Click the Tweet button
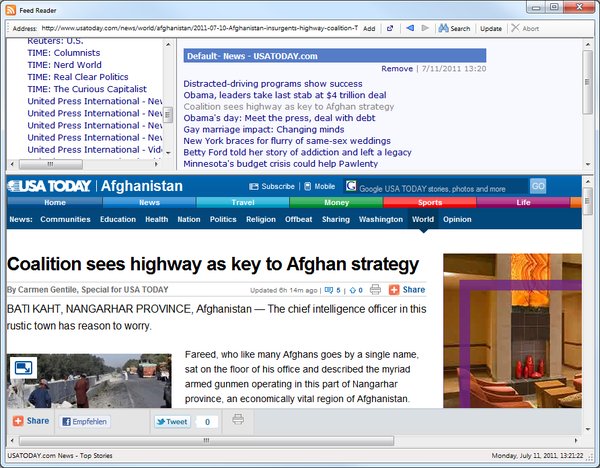 point(172,422)
